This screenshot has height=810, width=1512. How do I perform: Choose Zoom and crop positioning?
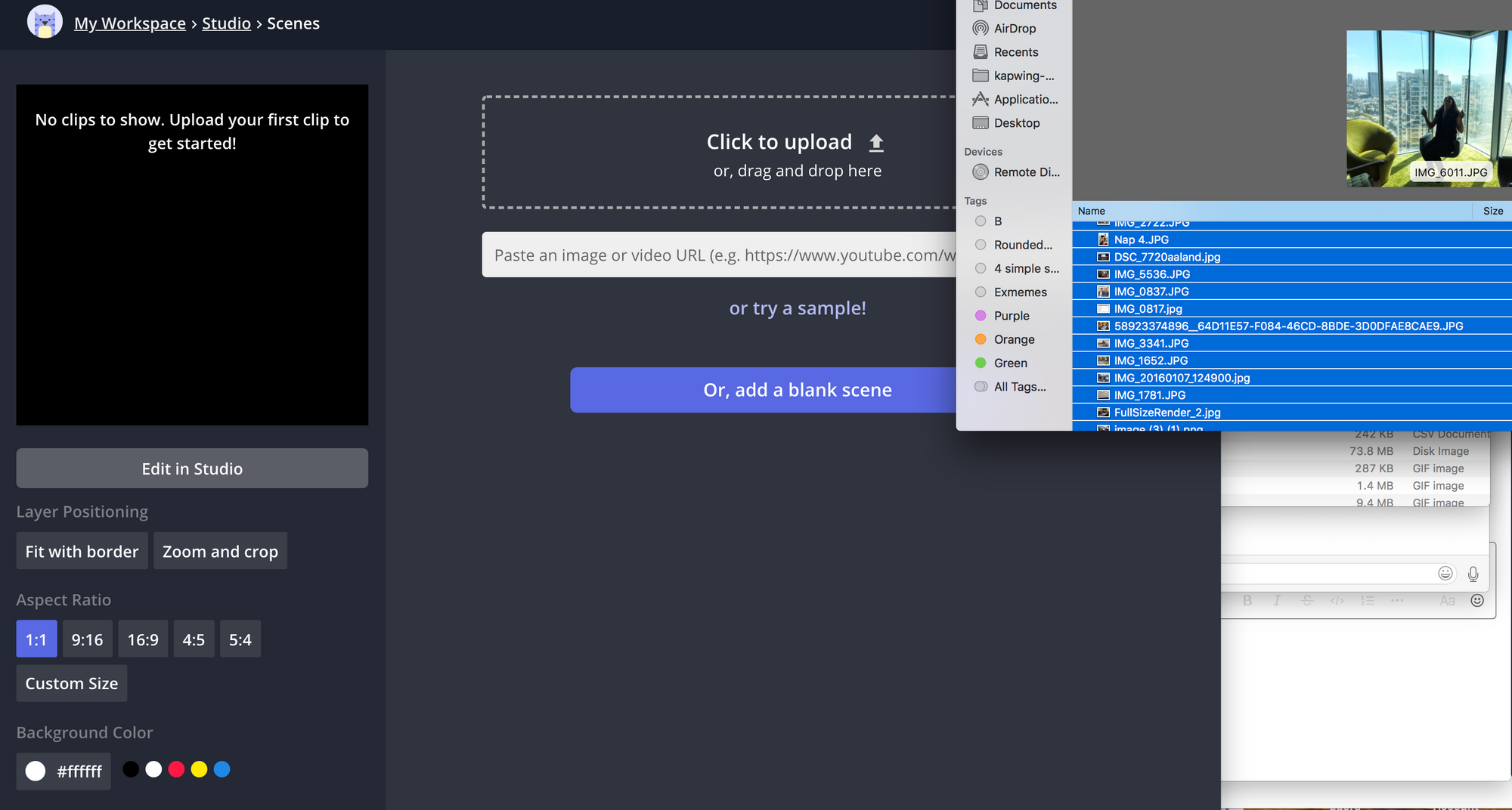[220, 551]
